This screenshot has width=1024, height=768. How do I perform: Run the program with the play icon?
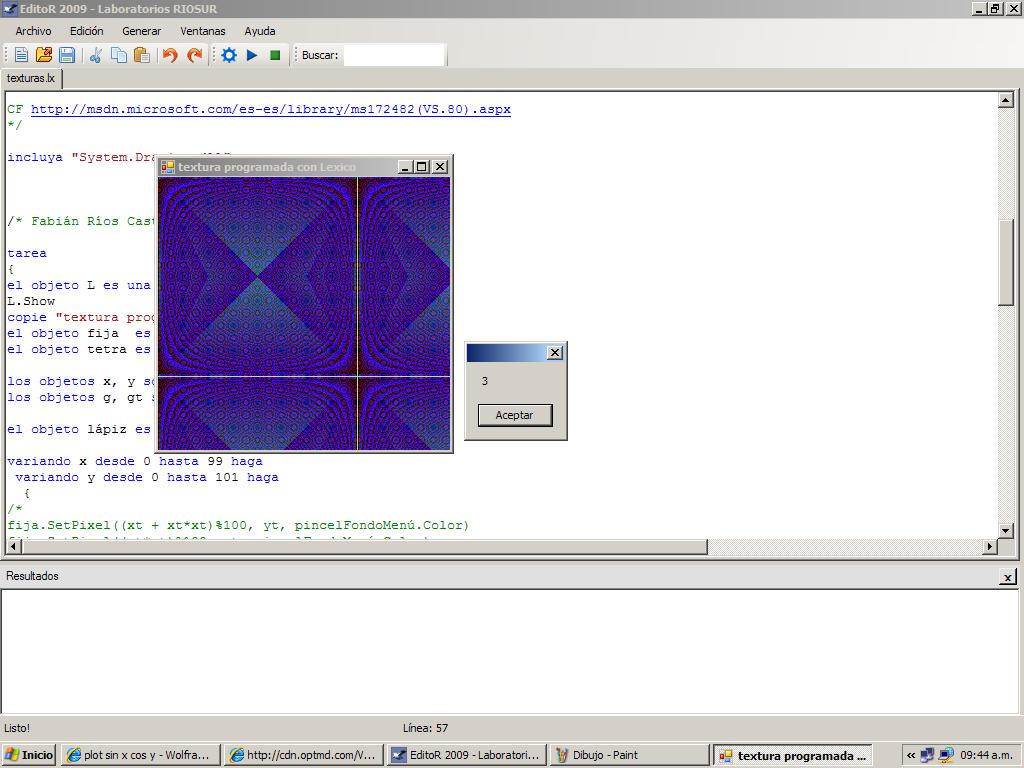[x=252, y=55]
